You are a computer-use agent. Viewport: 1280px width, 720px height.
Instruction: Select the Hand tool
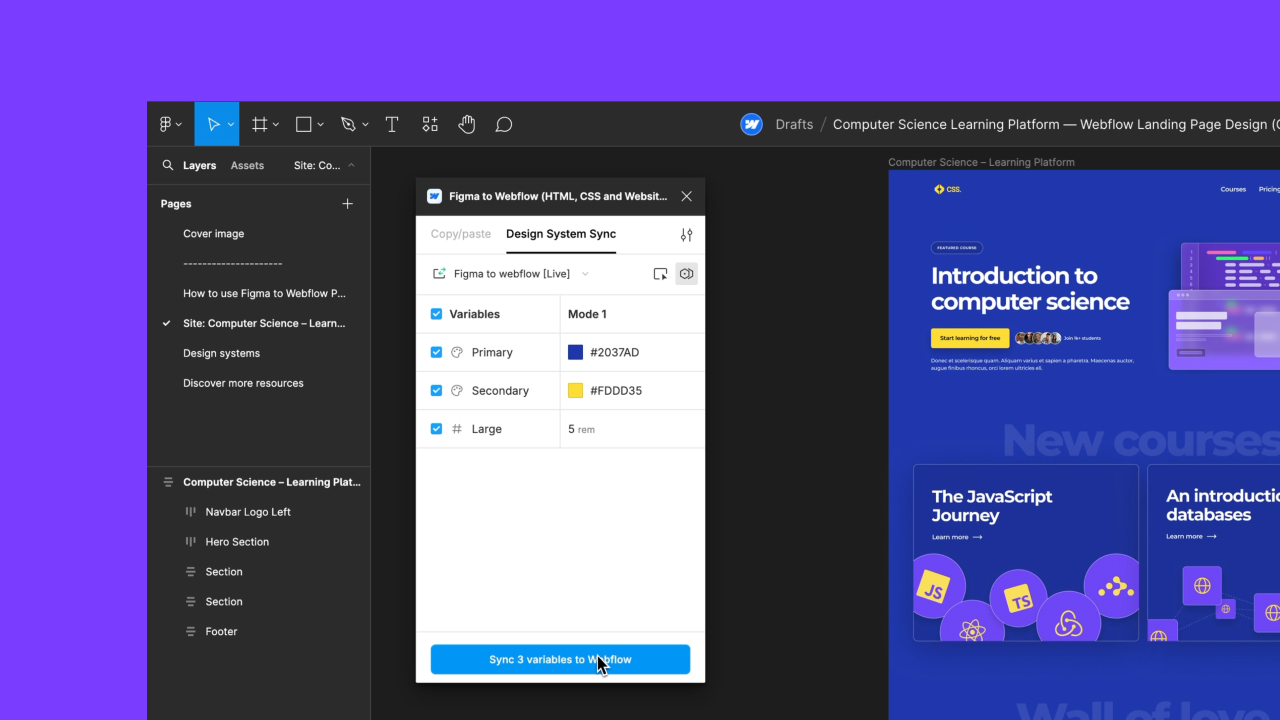(x=467, y=124)
